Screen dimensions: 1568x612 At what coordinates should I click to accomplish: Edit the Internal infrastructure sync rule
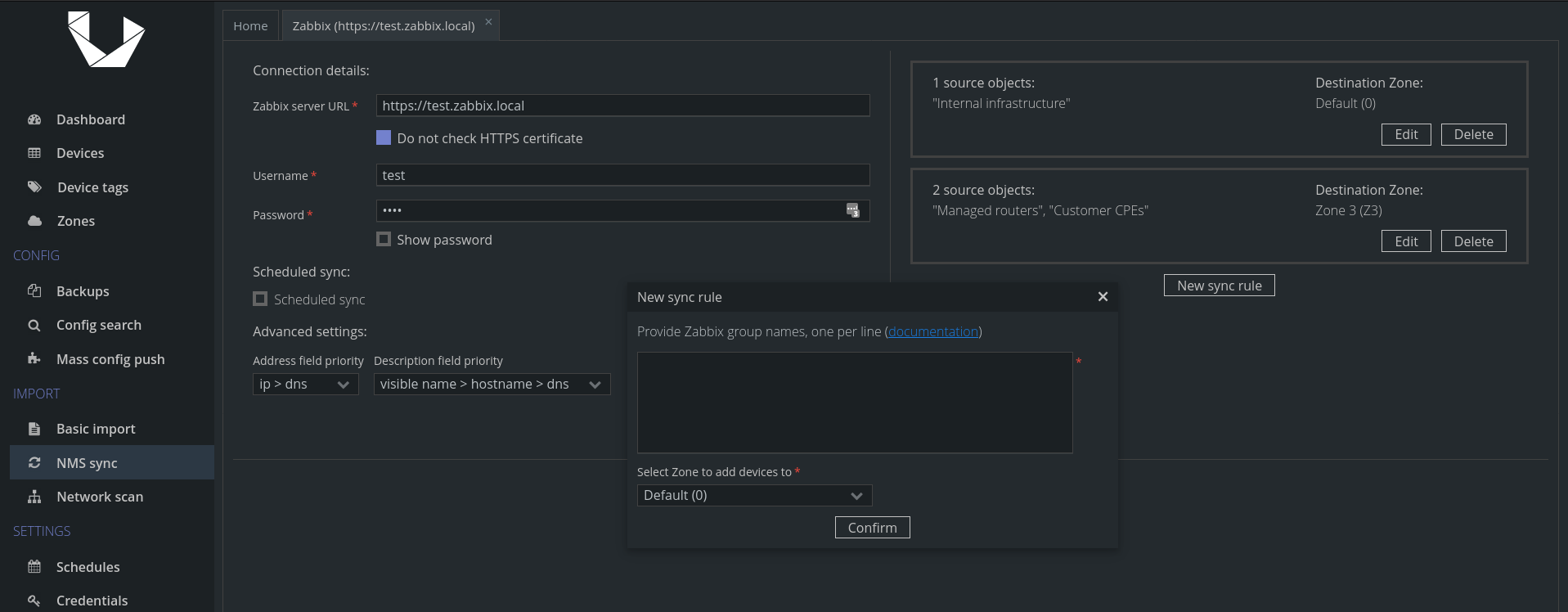click(1406, 134)
